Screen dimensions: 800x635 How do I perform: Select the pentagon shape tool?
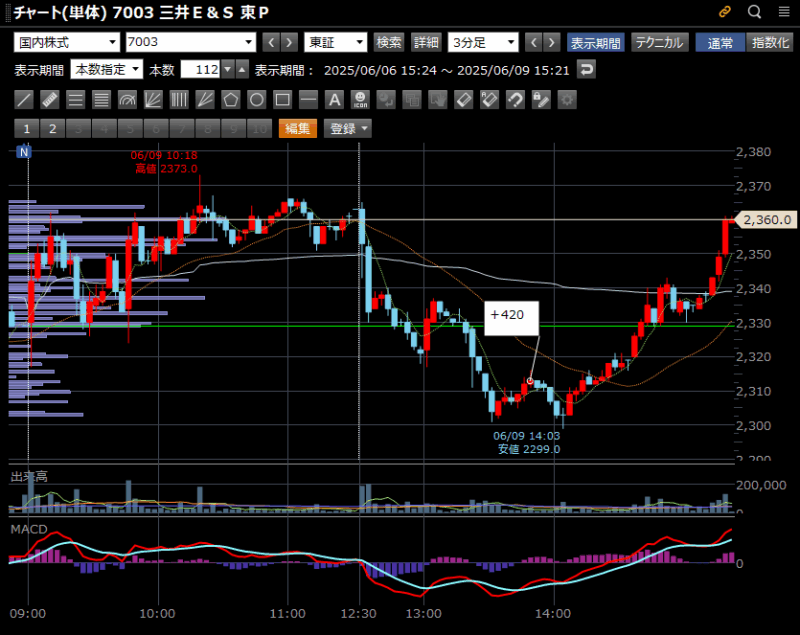click(x=231, y=99)
